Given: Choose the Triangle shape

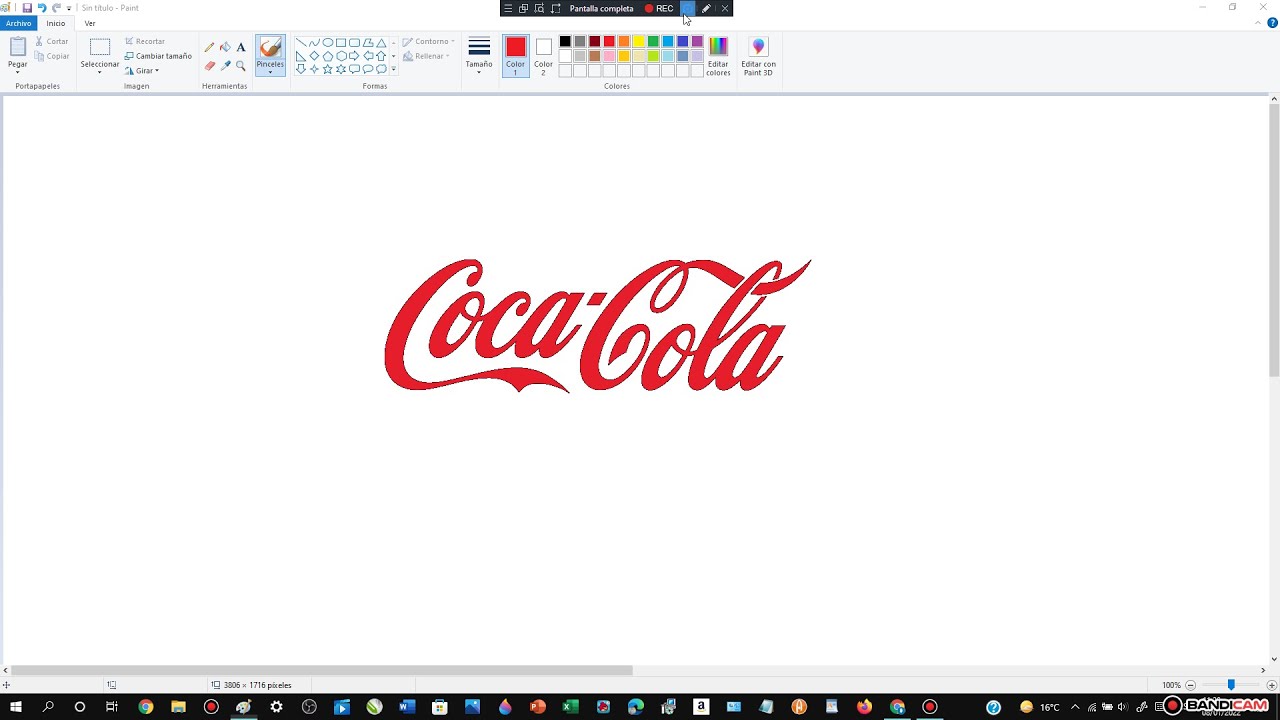Looking at the screenshot, I should (x=381, y=43).
